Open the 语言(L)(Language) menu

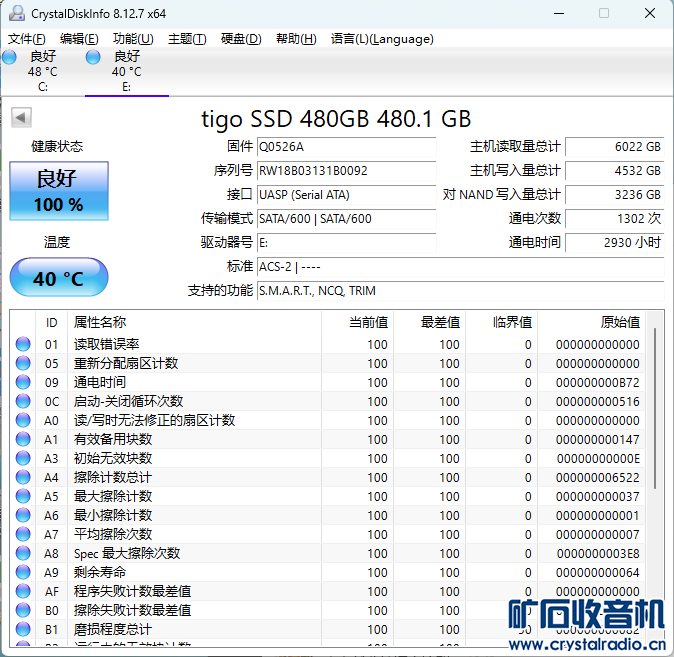[x=382, y=39]
